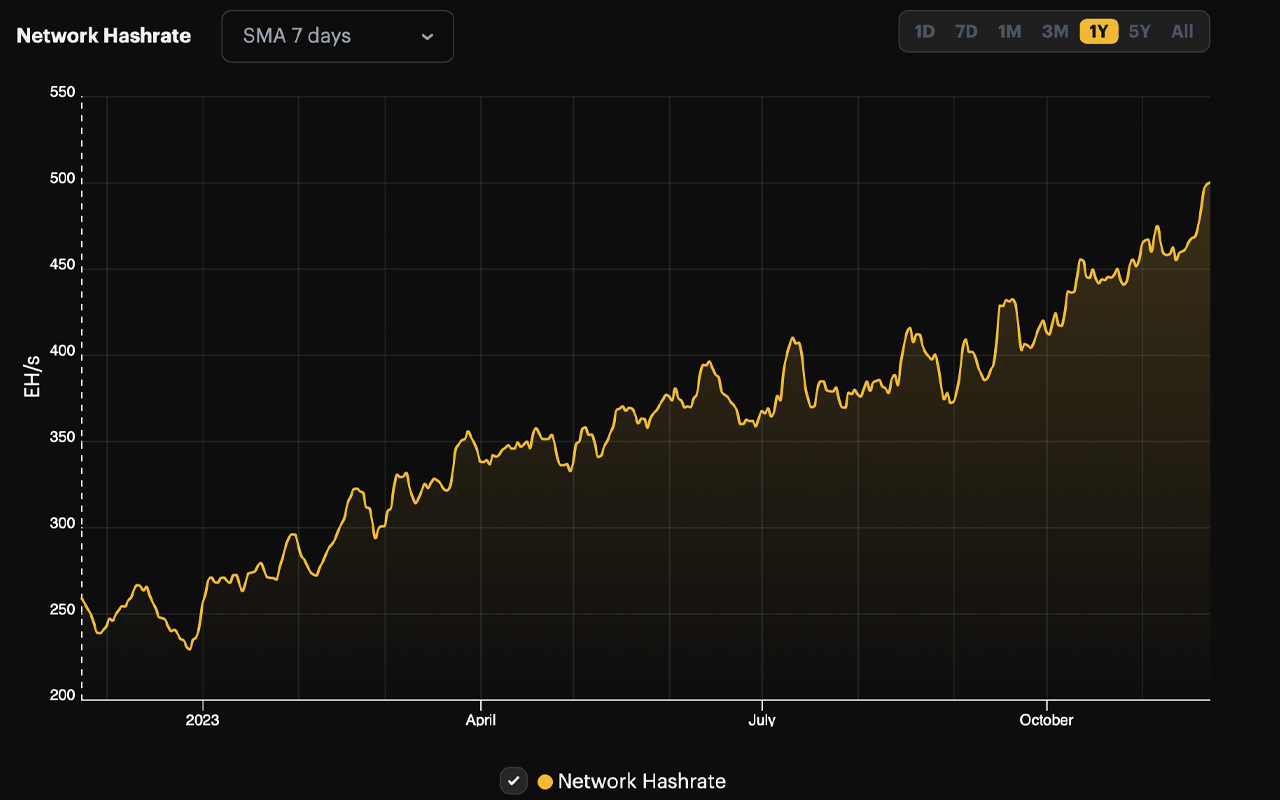Switch to the 5Y range
This screenshot has height=800, width=1280.
tap(1140, 31)
